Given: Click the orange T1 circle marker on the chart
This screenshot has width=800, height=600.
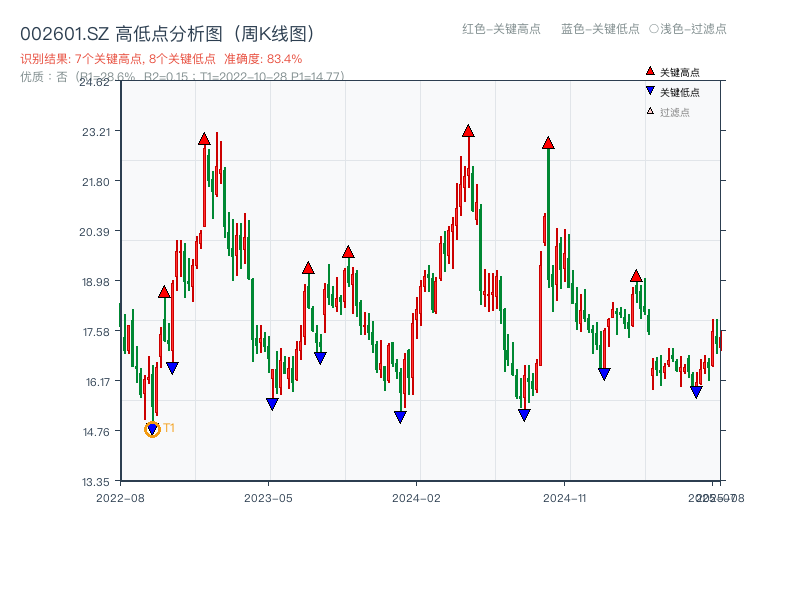Looking at the screenshot, I should coord(153,428).
